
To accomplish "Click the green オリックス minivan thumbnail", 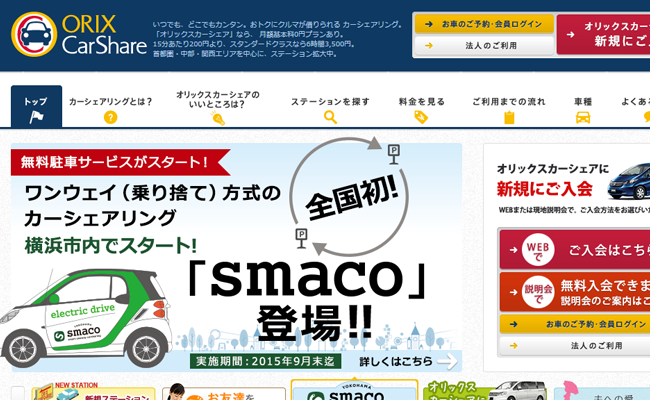I will click(x=485, y=390).
